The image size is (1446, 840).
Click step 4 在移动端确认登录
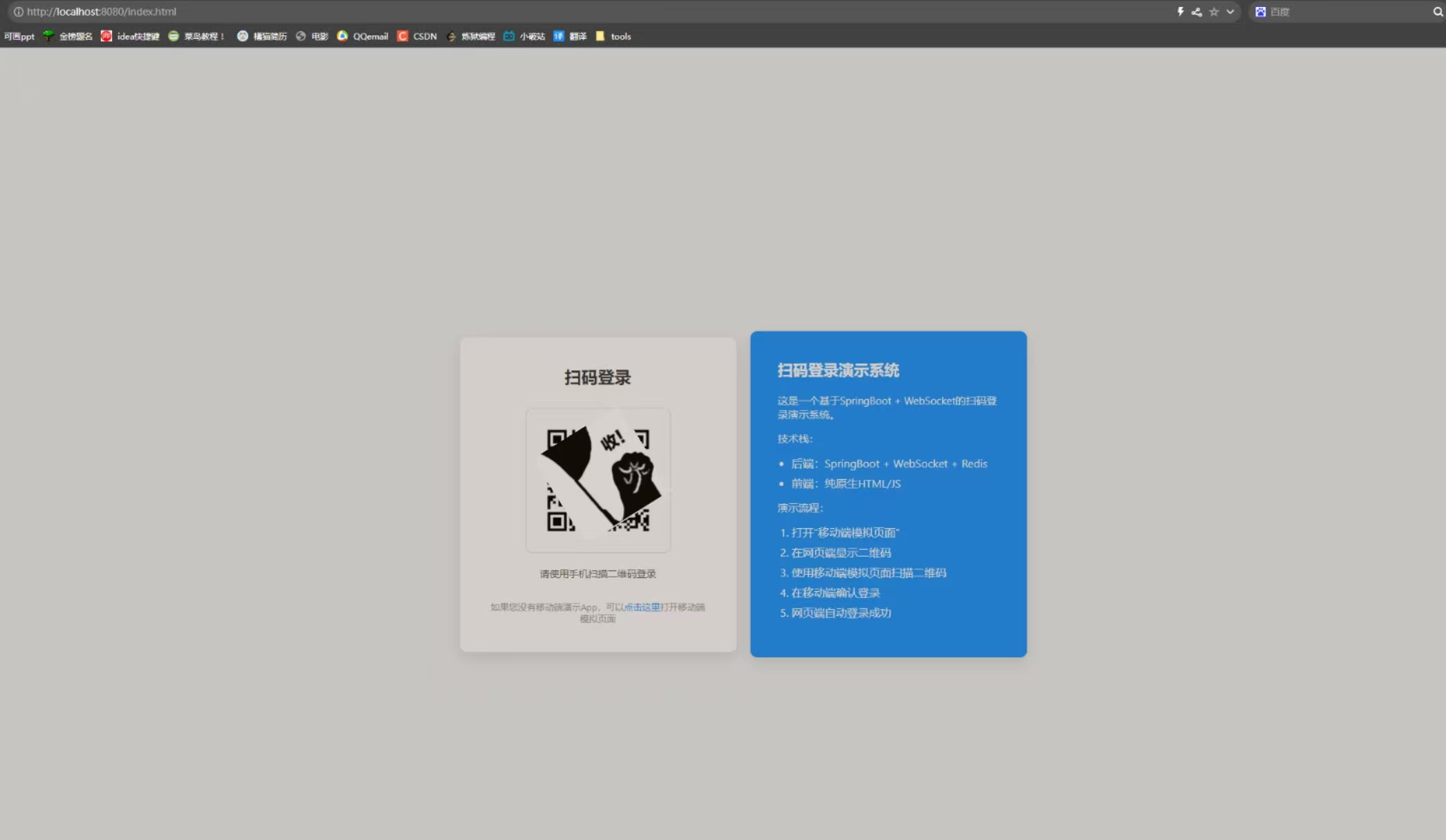[830, 592]
